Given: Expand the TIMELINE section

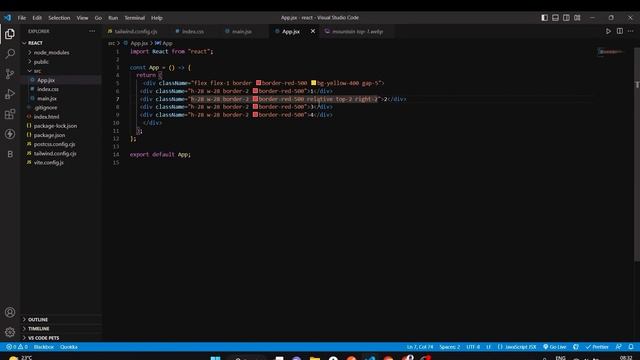Looking at the screenshot, I should coord(38,329).
